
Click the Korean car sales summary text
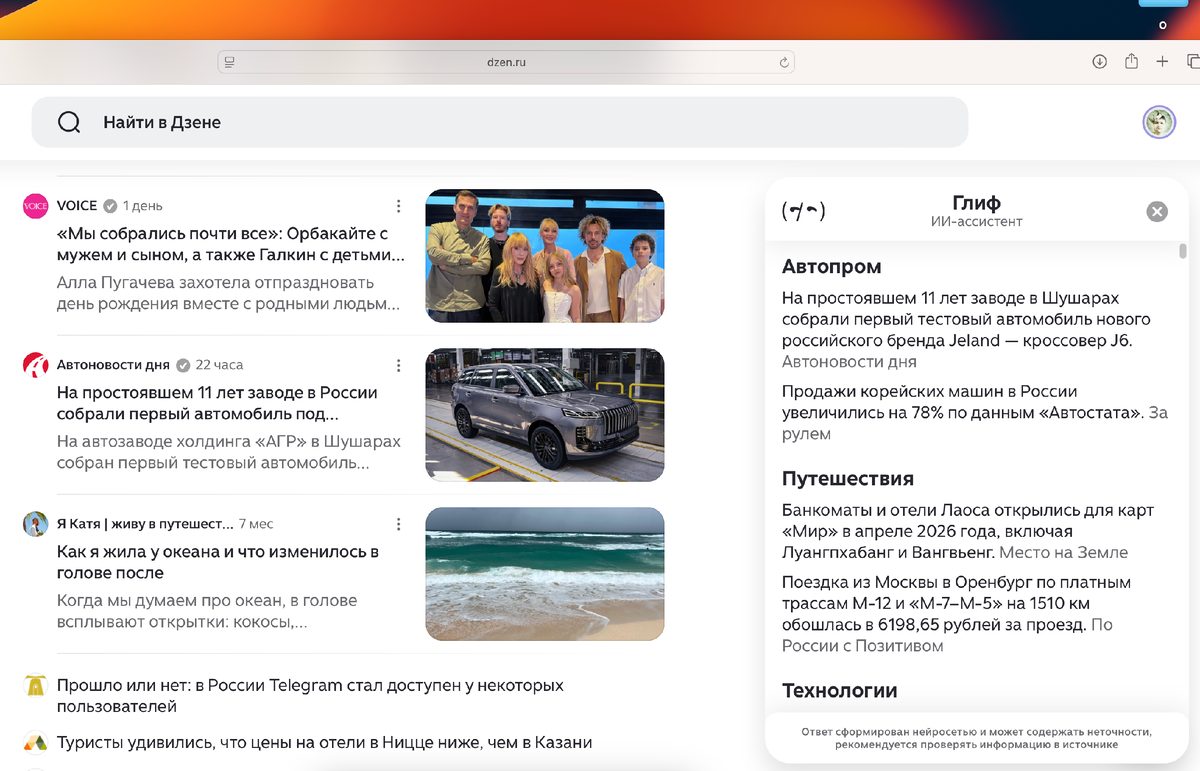pyautogui.click(x=963, y=402)
